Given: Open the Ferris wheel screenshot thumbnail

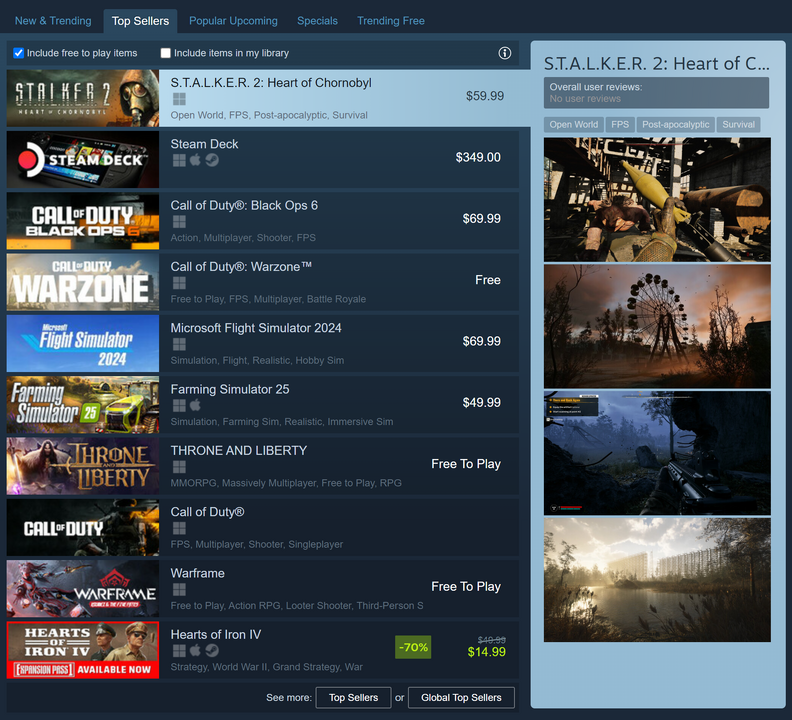Looking at the screenshot, I should coord(657,326).
